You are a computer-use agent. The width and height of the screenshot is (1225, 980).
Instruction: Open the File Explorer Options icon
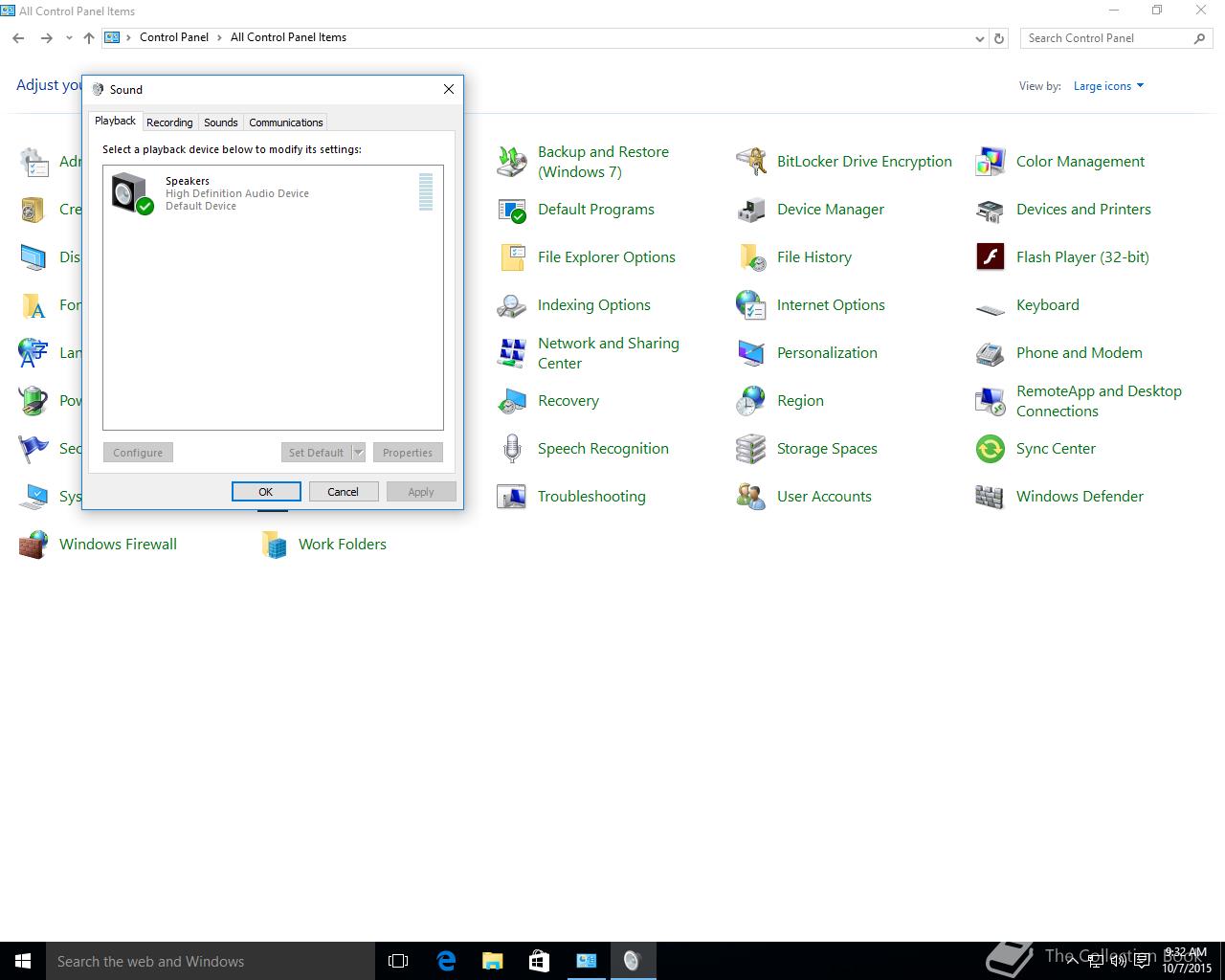pos(512,257)
